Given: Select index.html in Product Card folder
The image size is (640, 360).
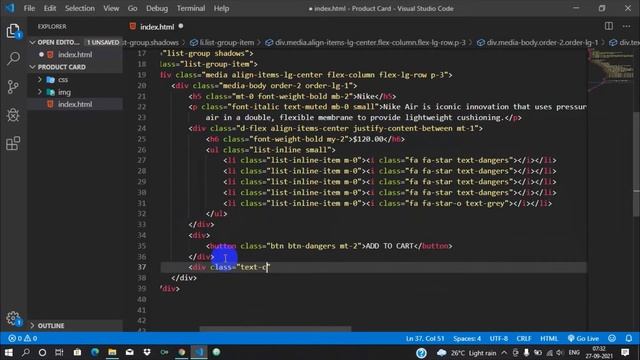Looking at the screenshot, I should [75, 104].
